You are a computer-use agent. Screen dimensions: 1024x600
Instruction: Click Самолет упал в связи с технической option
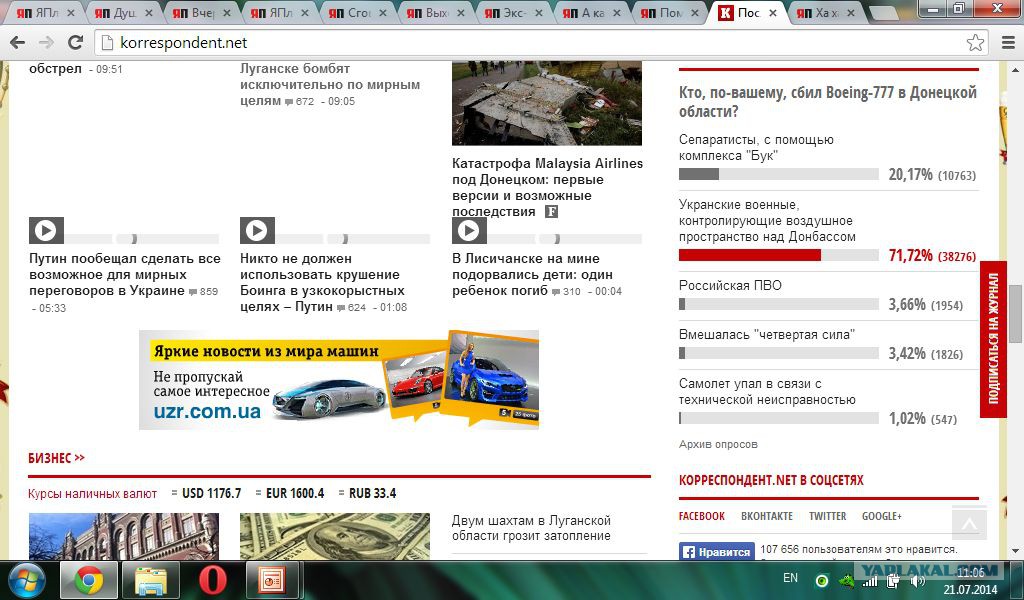point(767,392)
